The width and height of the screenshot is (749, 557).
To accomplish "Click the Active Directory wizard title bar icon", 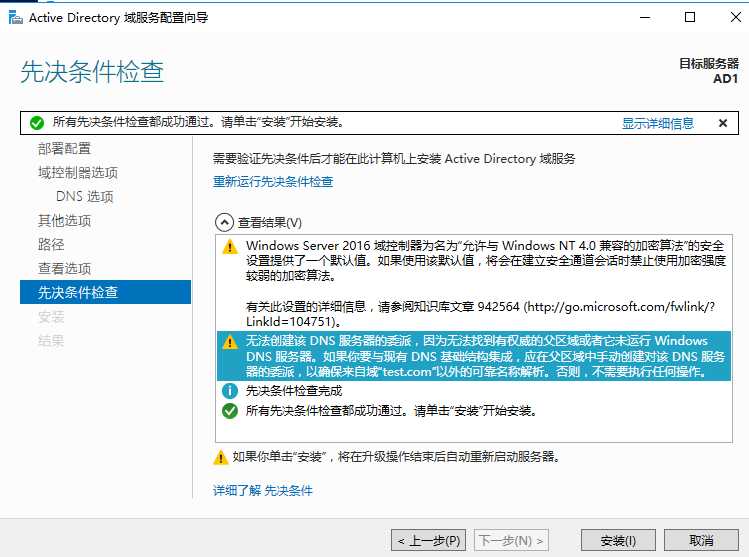I will (15, 18).
